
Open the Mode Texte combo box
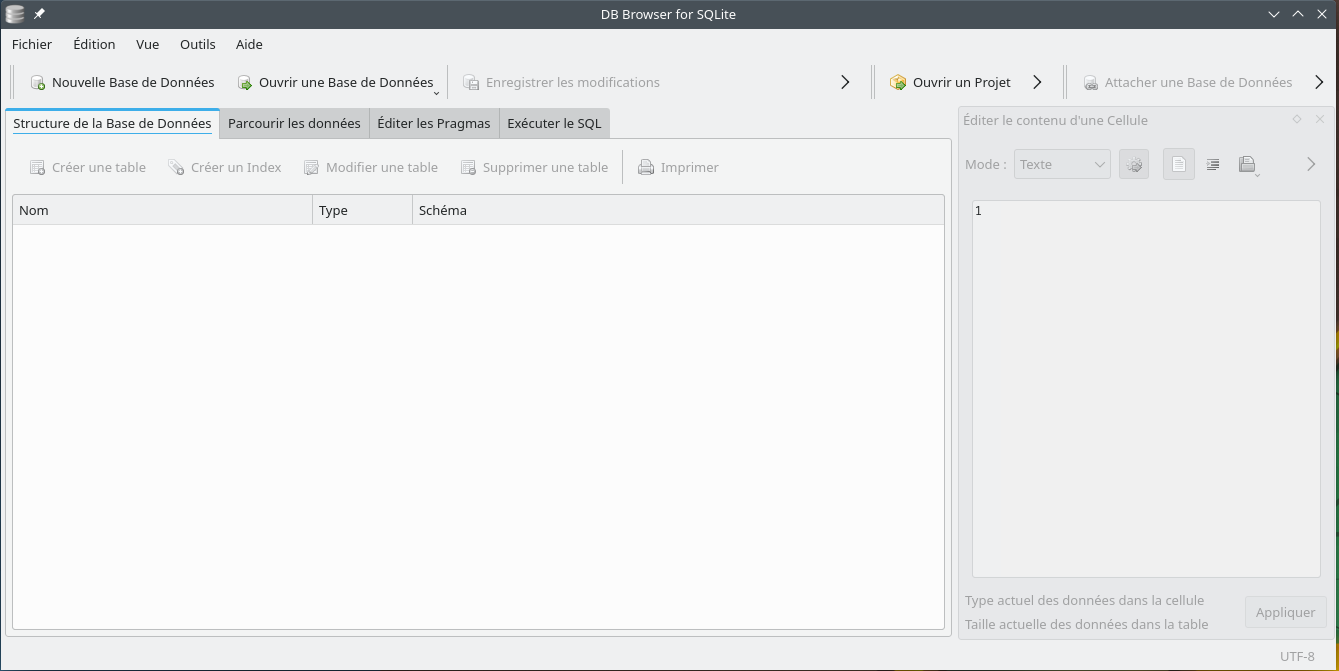[x=1062, y=164]
